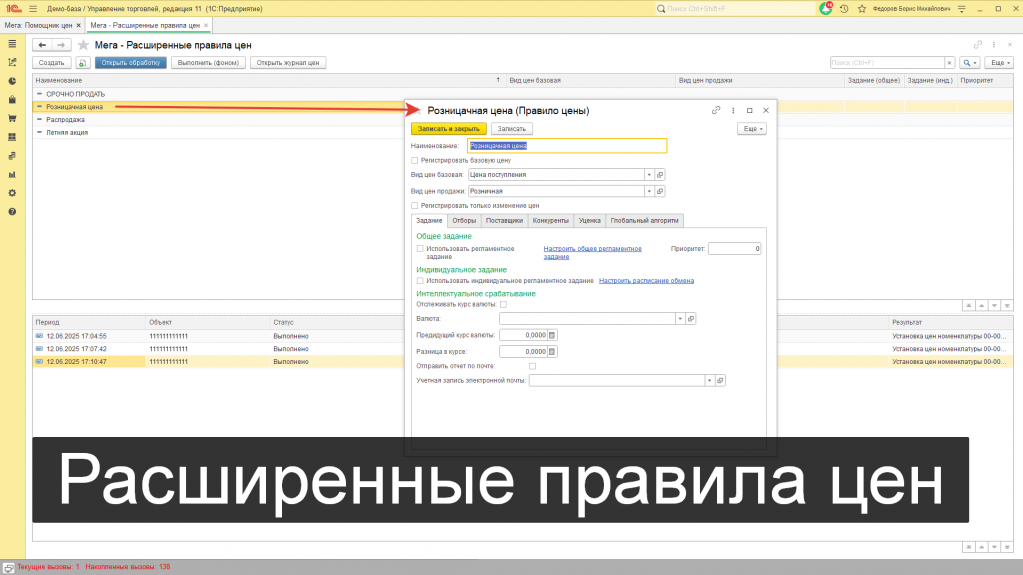Screen dimensions: 1023x575
Task: Check Использовать индивидуальное регламентное задание
Action: tap(420, 281)
